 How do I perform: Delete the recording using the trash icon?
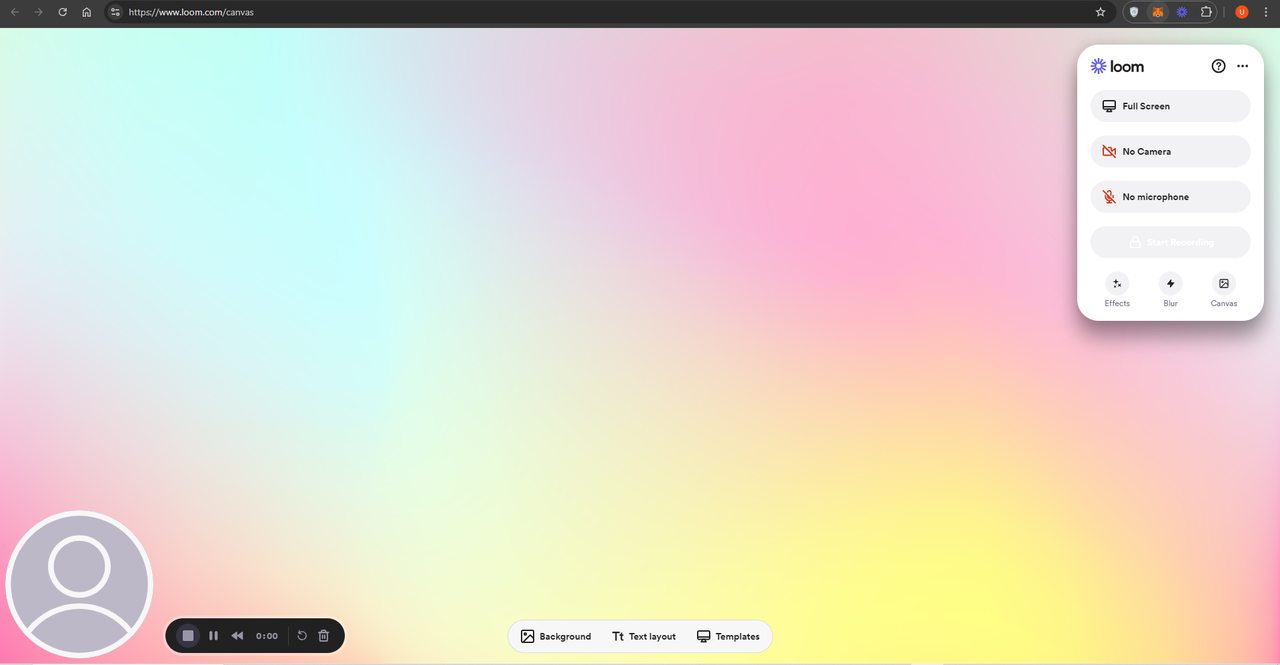[x=324, y=636]
